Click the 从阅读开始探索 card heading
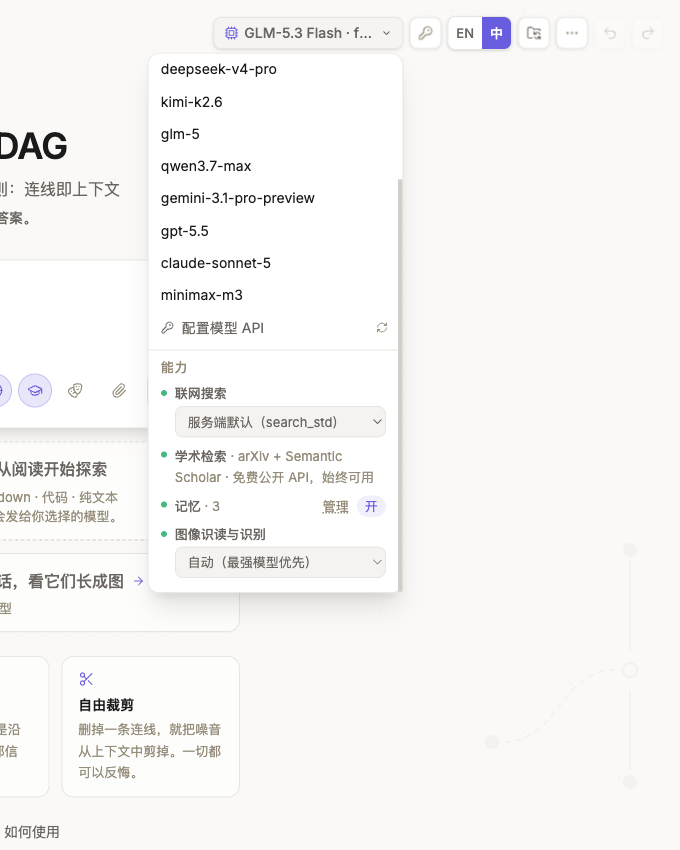 53,469
